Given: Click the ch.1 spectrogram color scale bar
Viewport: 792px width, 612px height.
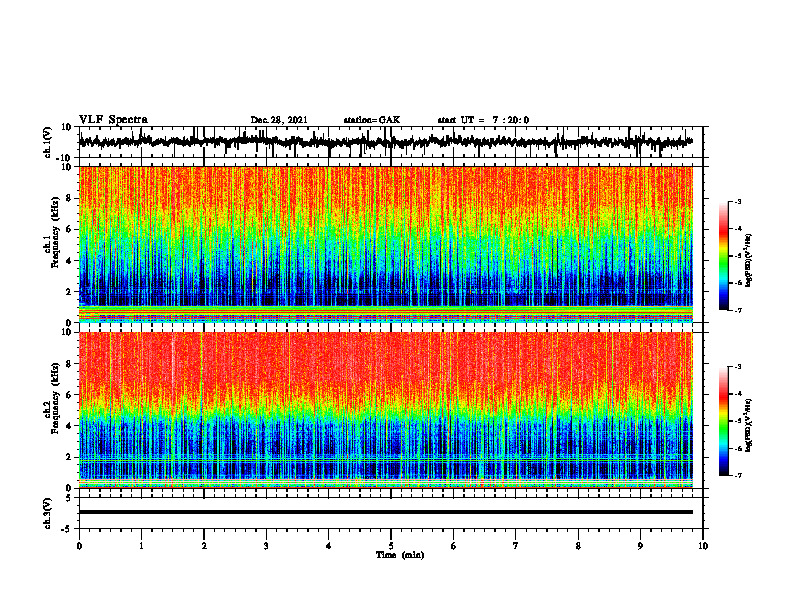Looking at the screenshot, I should pos(724,256).
